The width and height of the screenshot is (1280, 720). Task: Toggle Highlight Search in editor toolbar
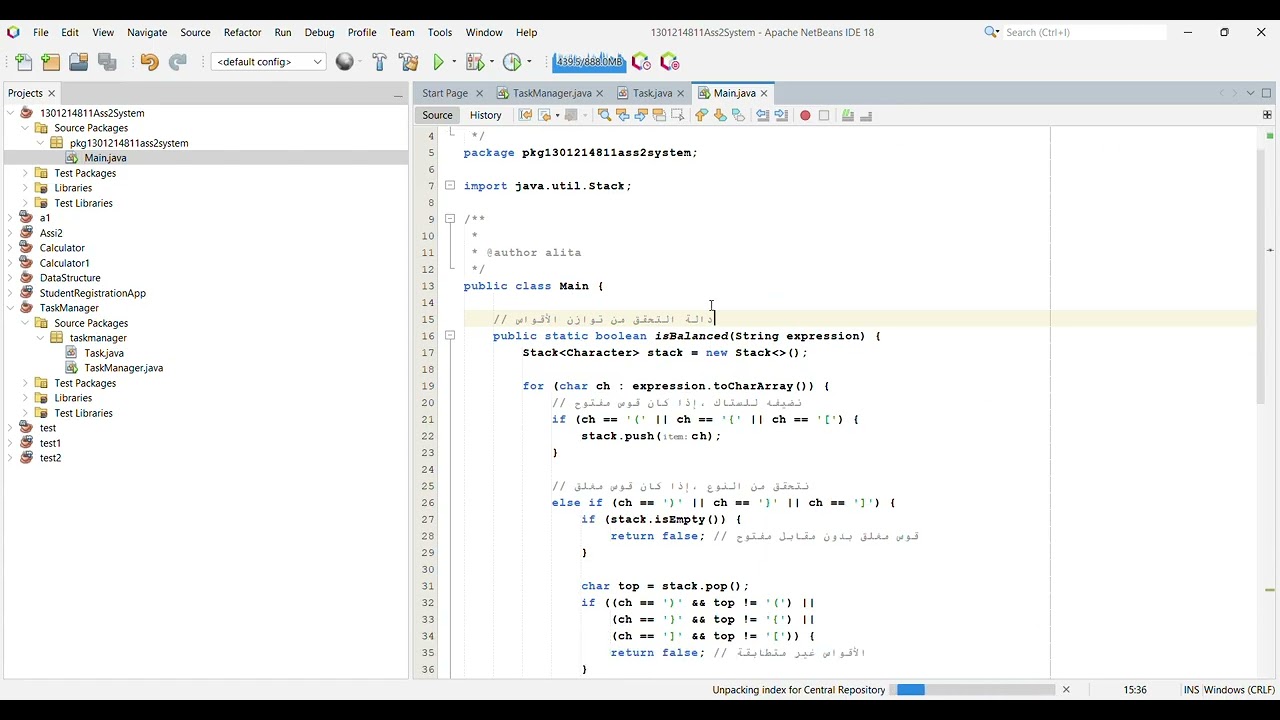(659, 115)
